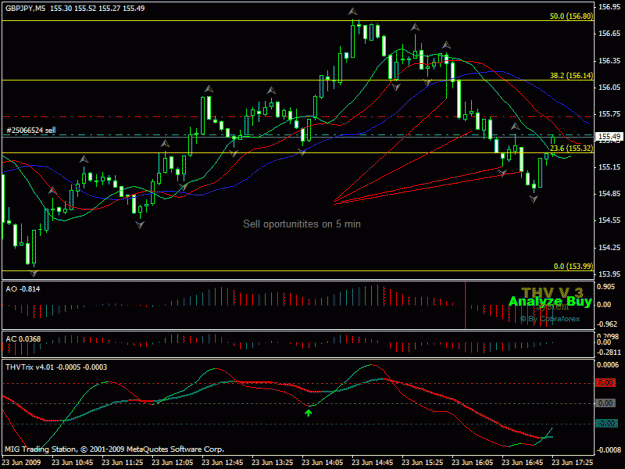The image size is (625, 469).
Task: Click the 23 Jun 15:25 time label
Action: [422, 463]
